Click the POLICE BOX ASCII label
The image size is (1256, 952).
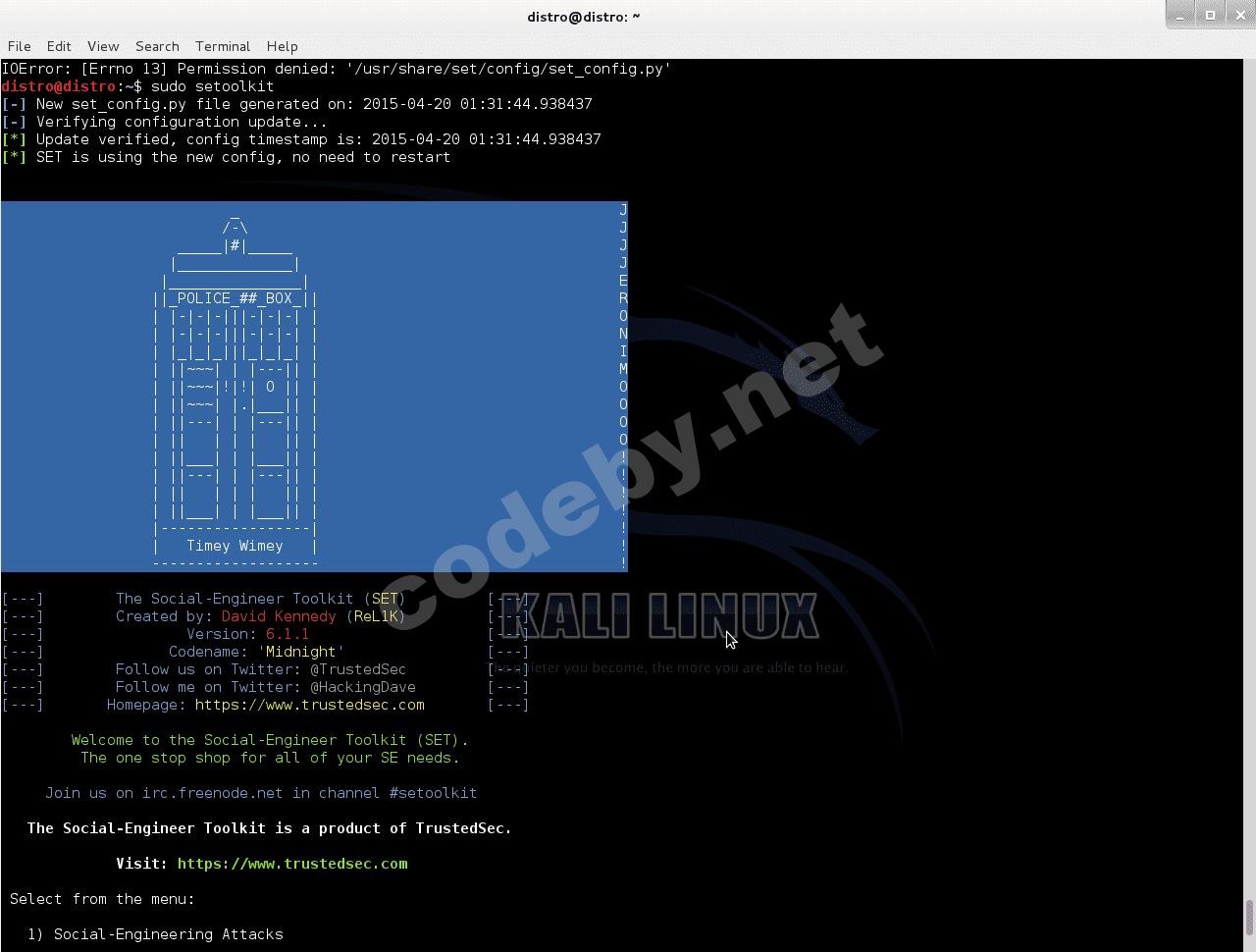pyautogui.click(x=235, y=298)
